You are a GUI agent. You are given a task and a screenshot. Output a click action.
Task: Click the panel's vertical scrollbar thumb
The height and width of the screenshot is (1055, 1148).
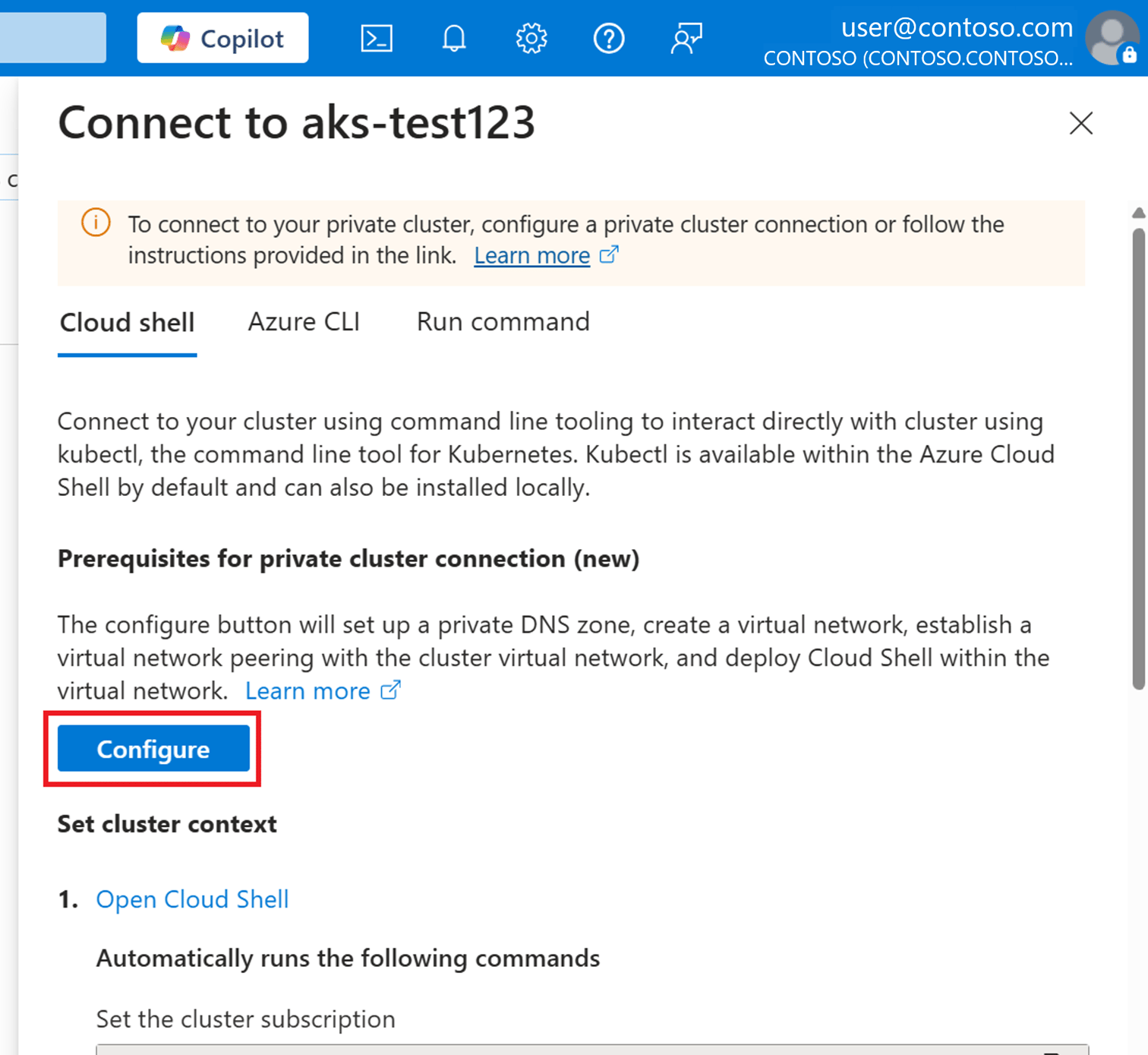pos(1138,460)
